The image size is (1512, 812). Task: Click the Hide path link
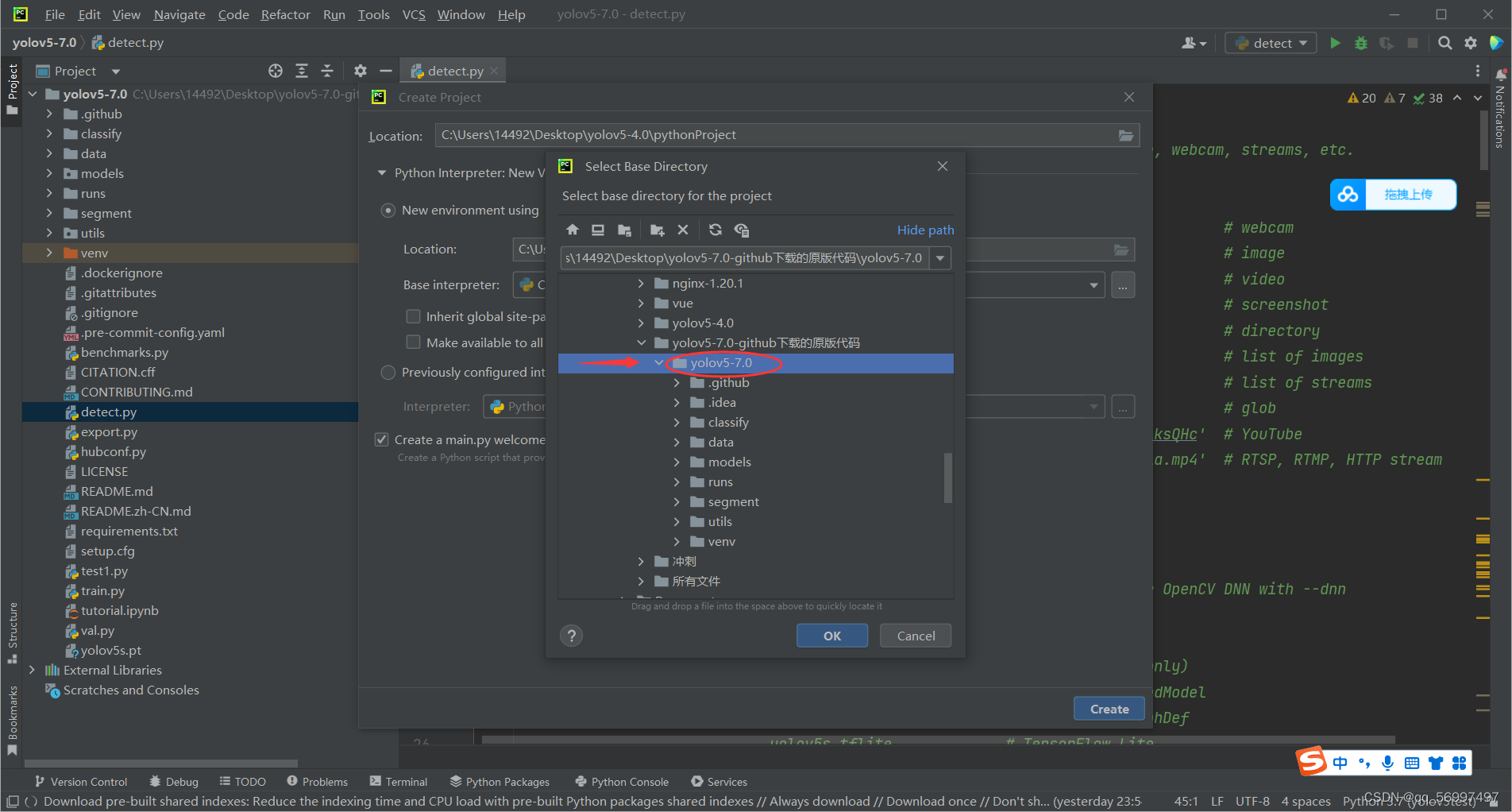coord(925,230)
